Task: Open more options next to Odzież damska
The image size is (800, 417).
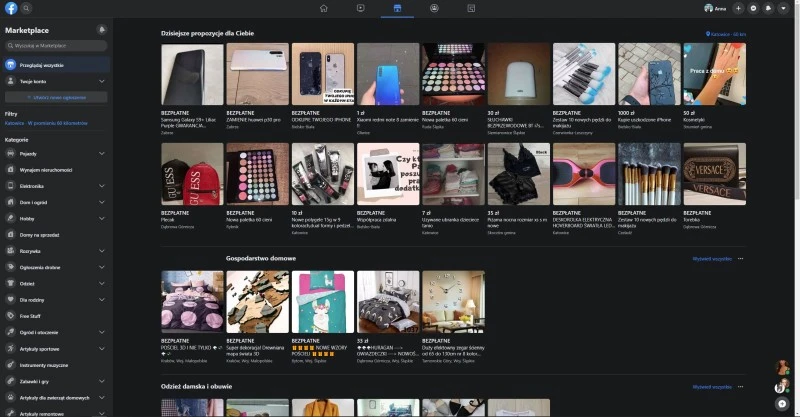Action: pos(740,387)
